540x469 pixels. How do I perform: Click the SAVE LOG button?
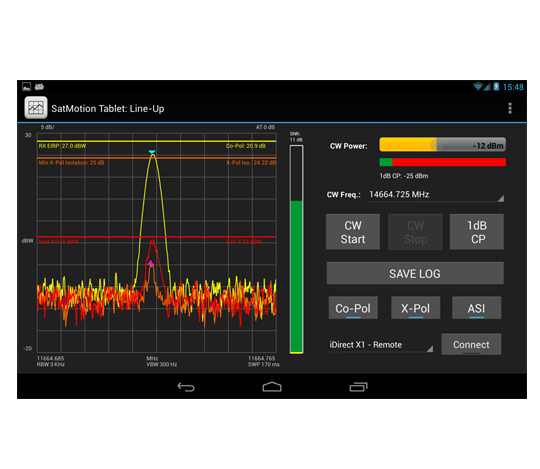point(415,273)
